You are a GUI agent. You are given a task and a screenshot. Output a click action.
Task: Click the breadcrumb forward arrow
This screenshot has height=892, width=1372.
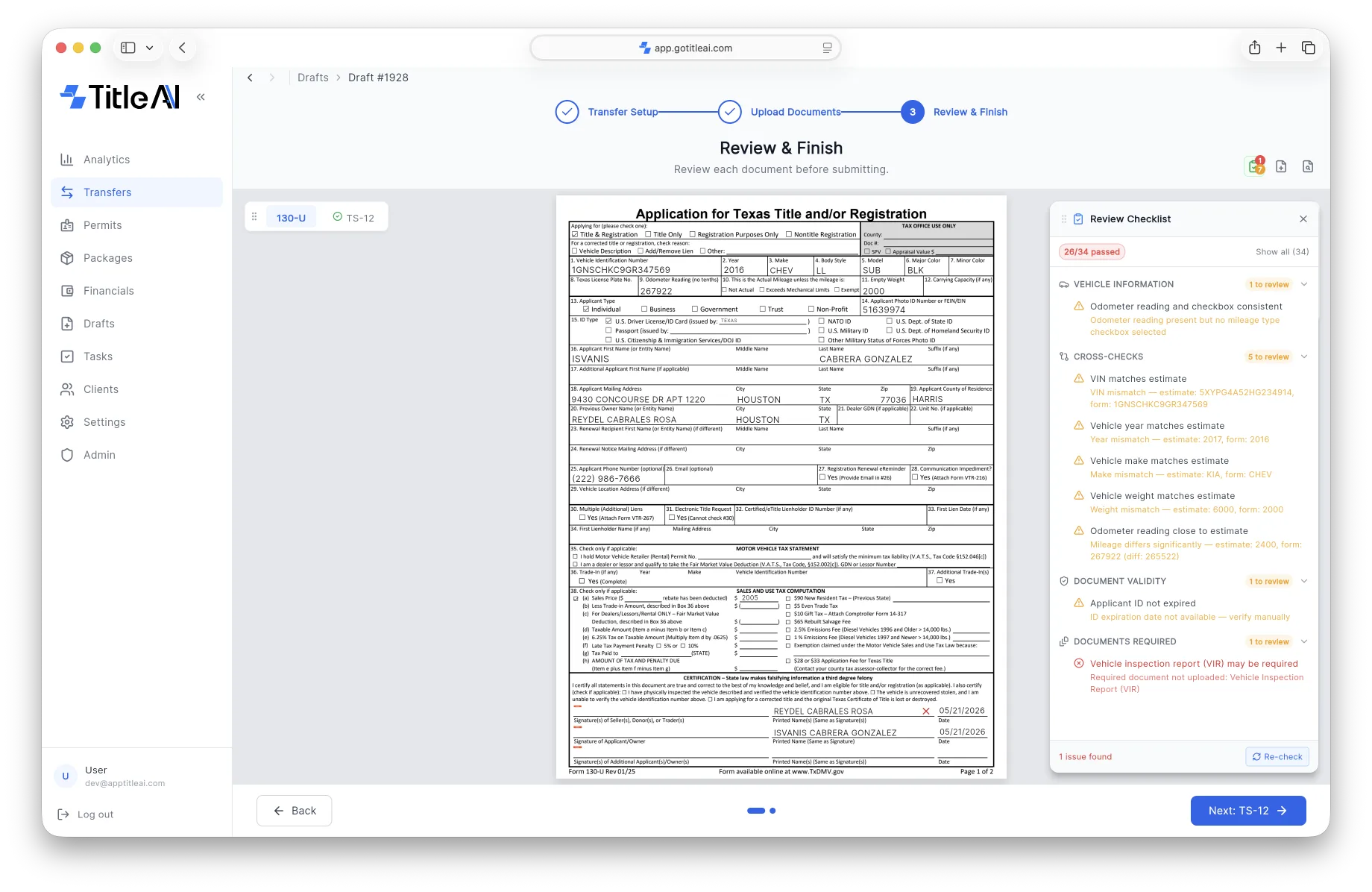point(272,78)
